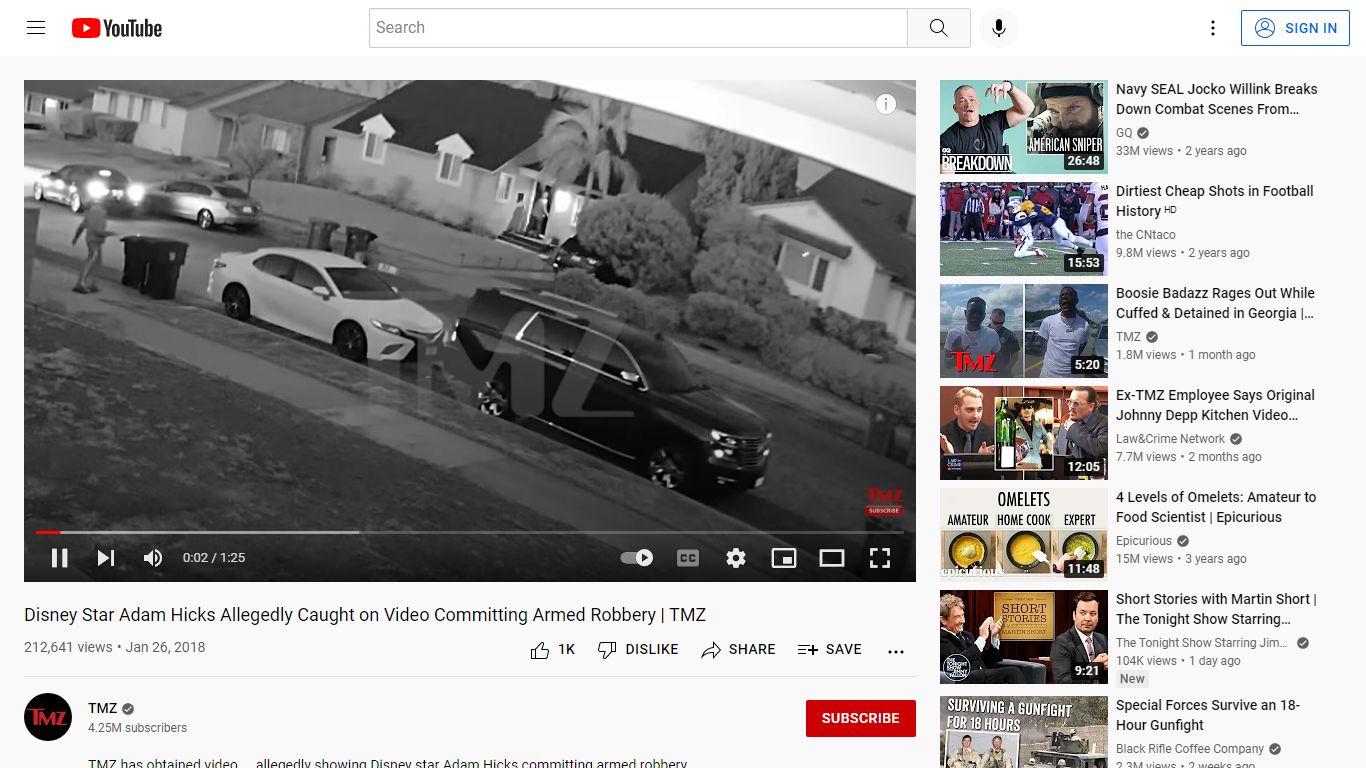Click the 0:02 / 1:25 time display
1366x768 pixels.
coord(214,558)
